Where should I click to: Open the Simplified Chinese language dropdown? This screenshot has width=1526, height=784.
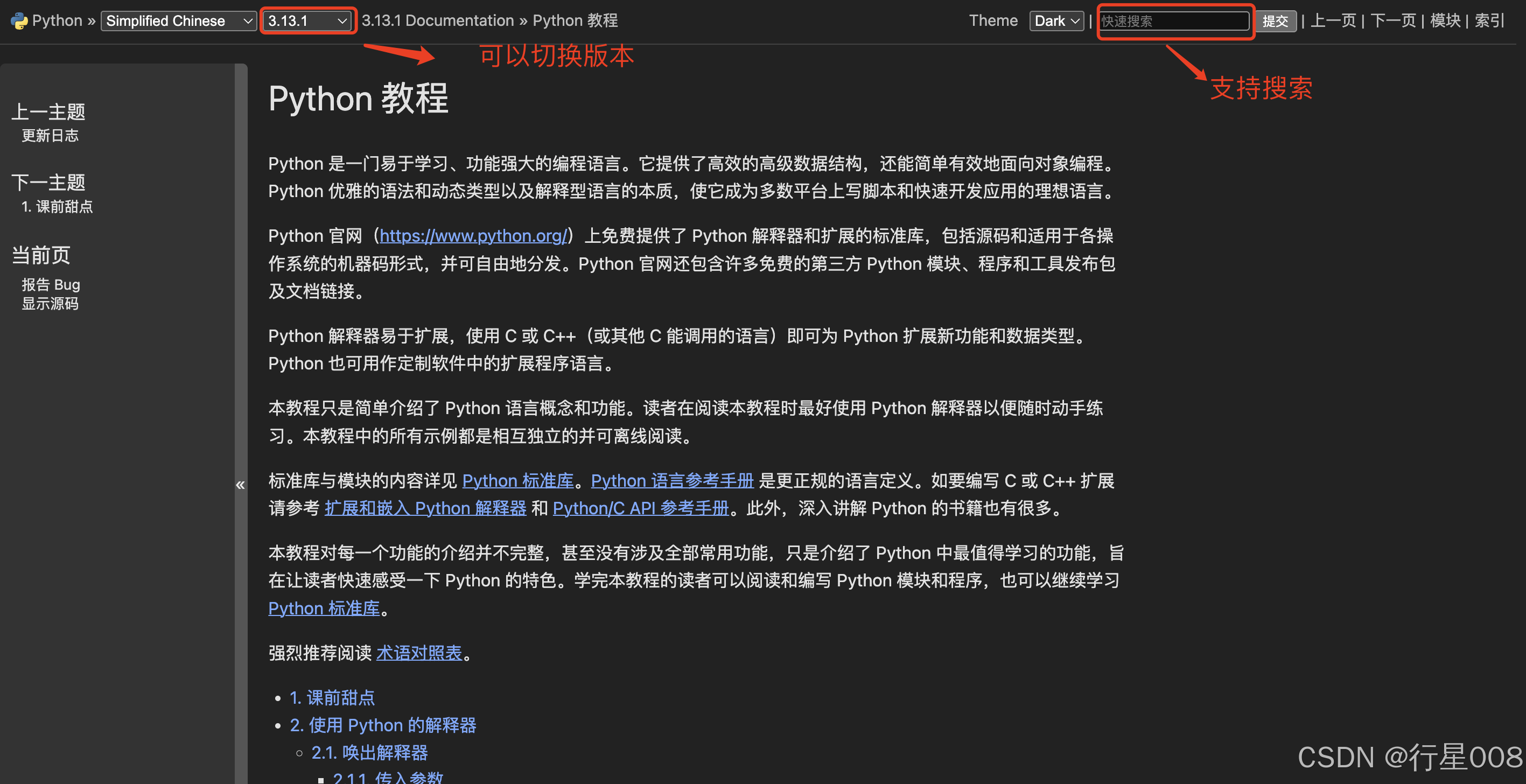coord(178,21)
